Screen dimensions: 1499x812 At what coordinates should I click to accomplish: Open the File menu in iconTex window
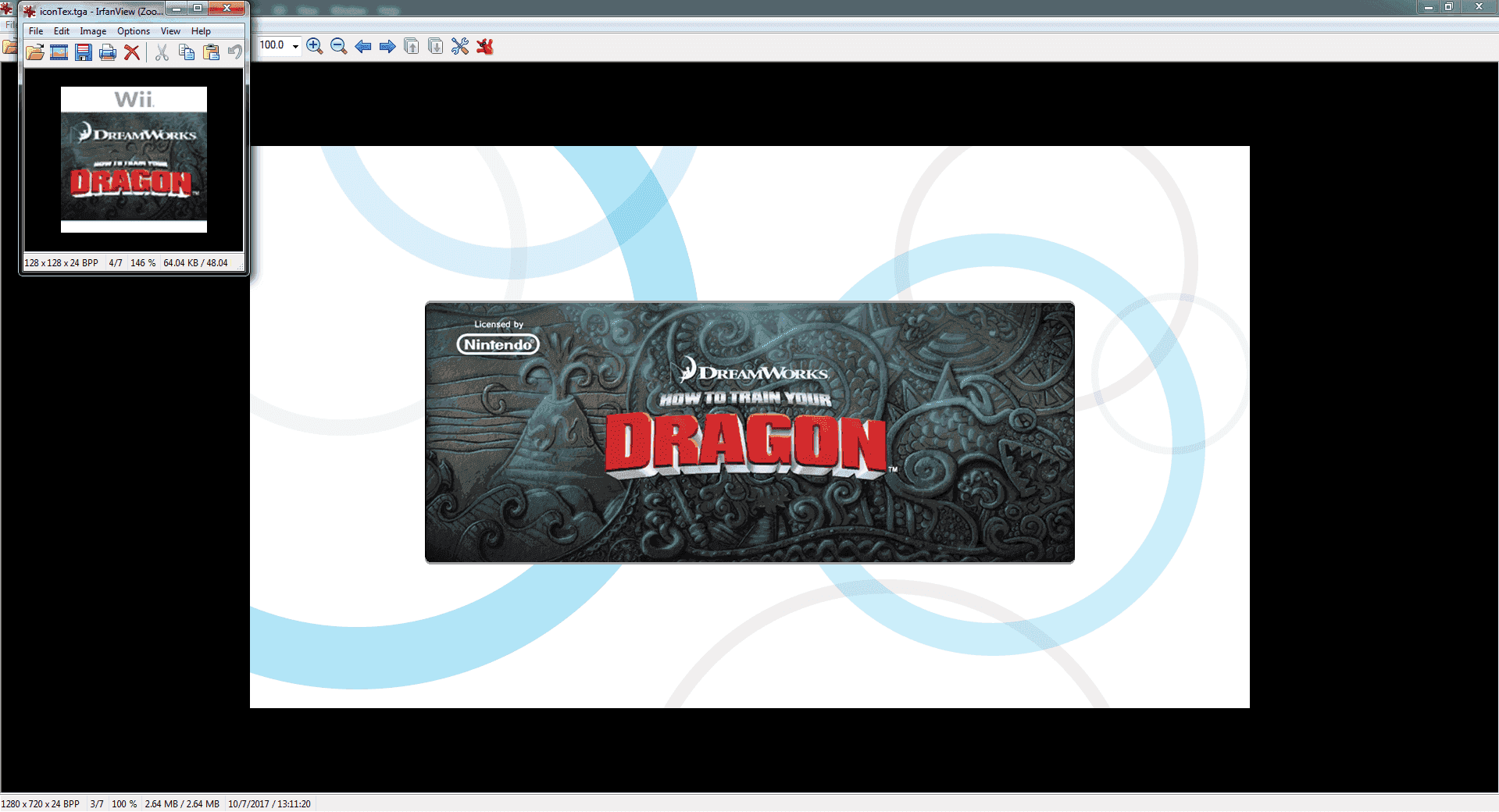[x=36, y=31]
